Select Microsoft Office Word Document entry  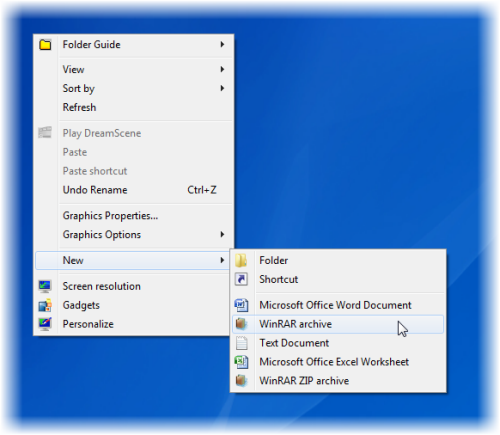338,305
